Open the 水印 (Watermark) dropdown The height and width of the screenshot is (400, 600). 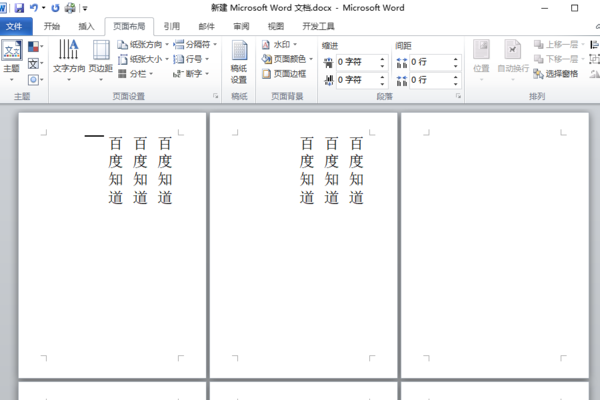(279, 45)
